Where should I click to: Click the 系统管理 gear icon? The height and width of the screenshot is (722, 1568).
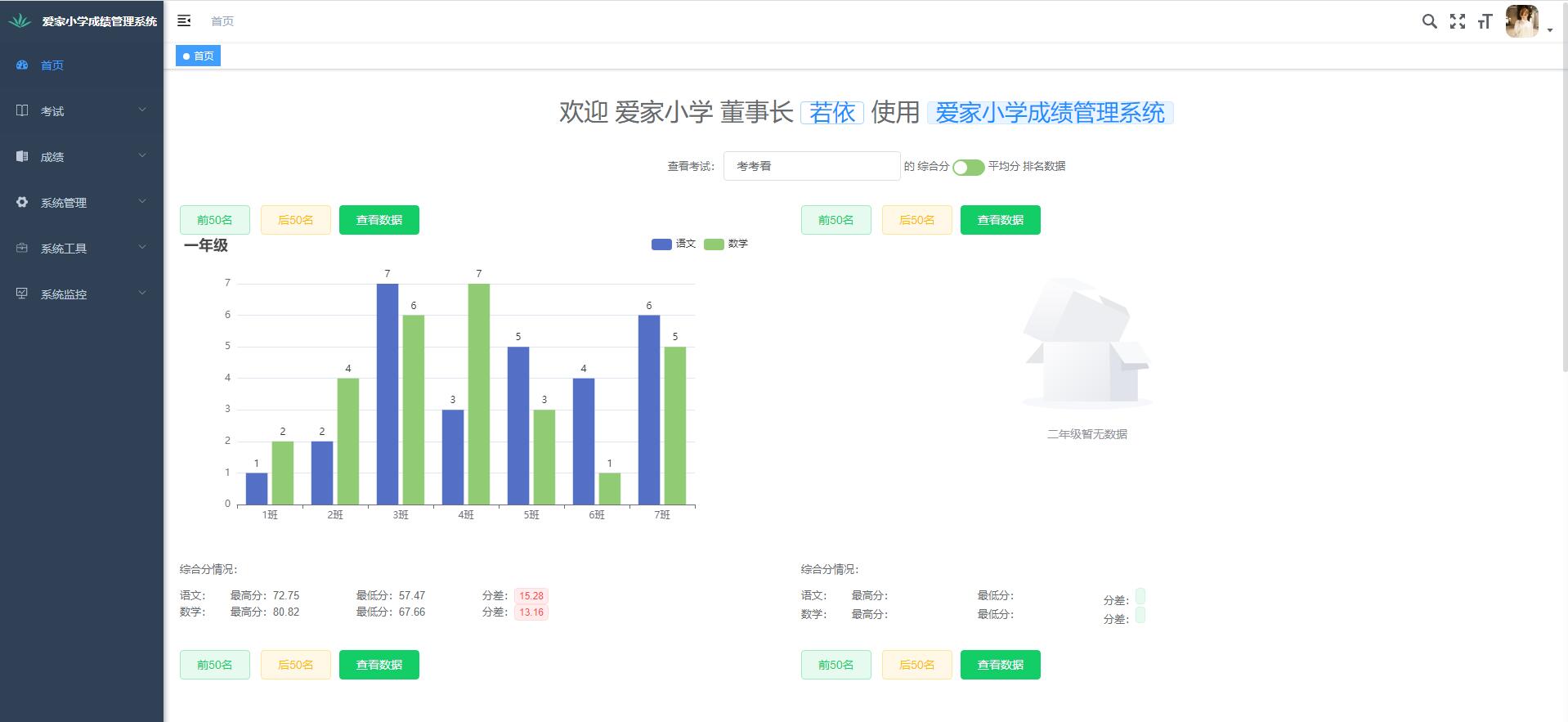tap(22, 202)
